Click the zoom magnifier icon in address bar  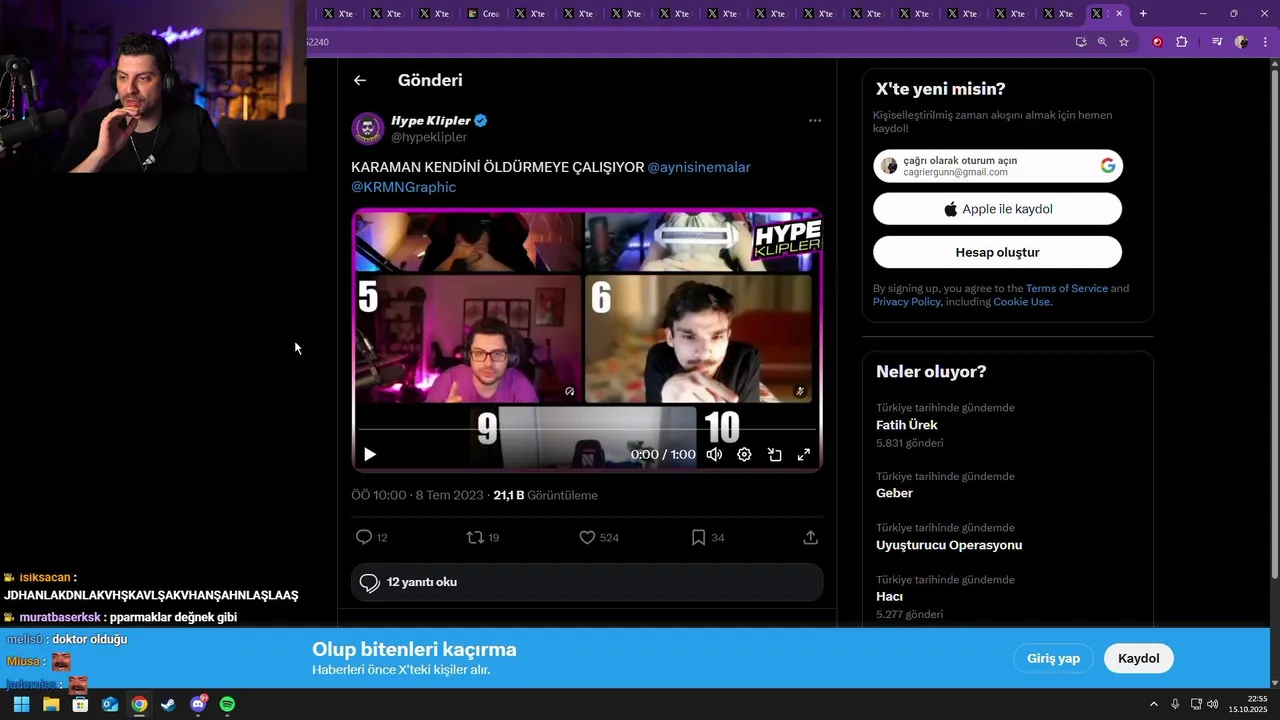(1102, 42)
